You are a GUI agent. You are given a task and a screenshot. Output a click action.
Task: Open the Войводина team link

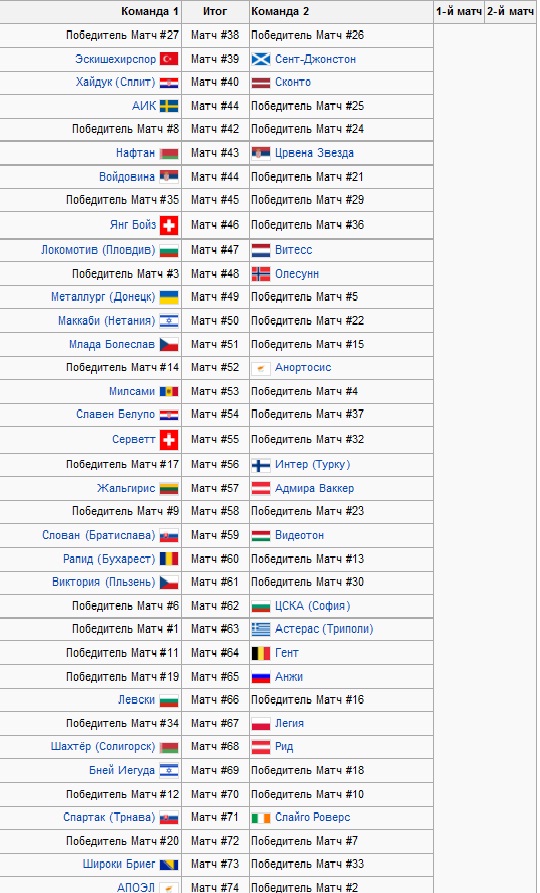pos(127,177)
